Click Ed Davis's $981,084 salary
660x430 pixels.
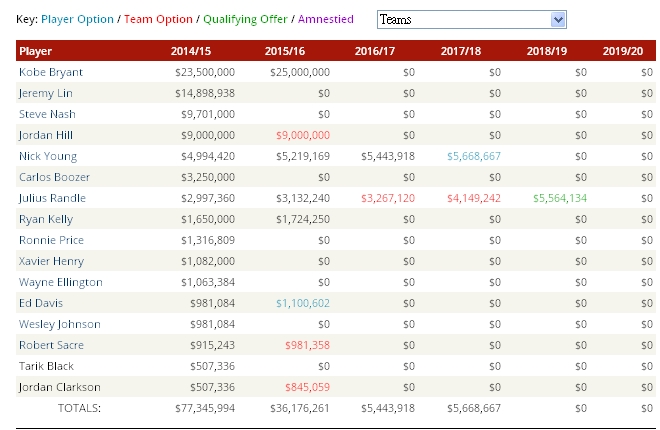[x=213, y=303]
